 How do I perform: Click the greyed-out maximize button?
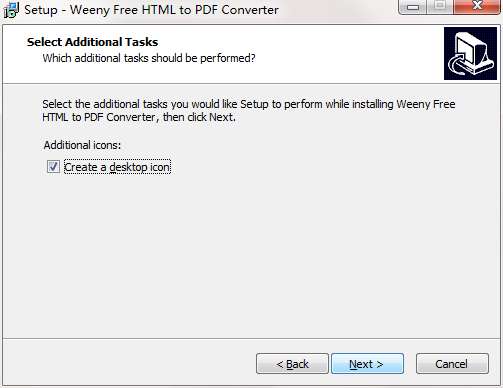[440, 7]
